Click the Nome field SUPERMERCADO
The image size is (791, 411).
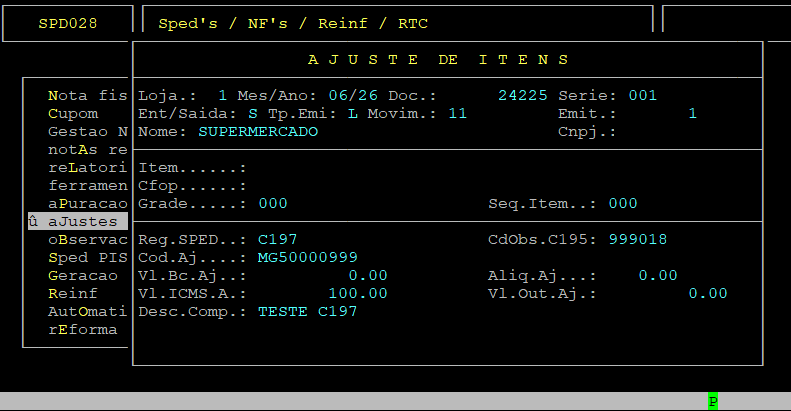(258, 132)
